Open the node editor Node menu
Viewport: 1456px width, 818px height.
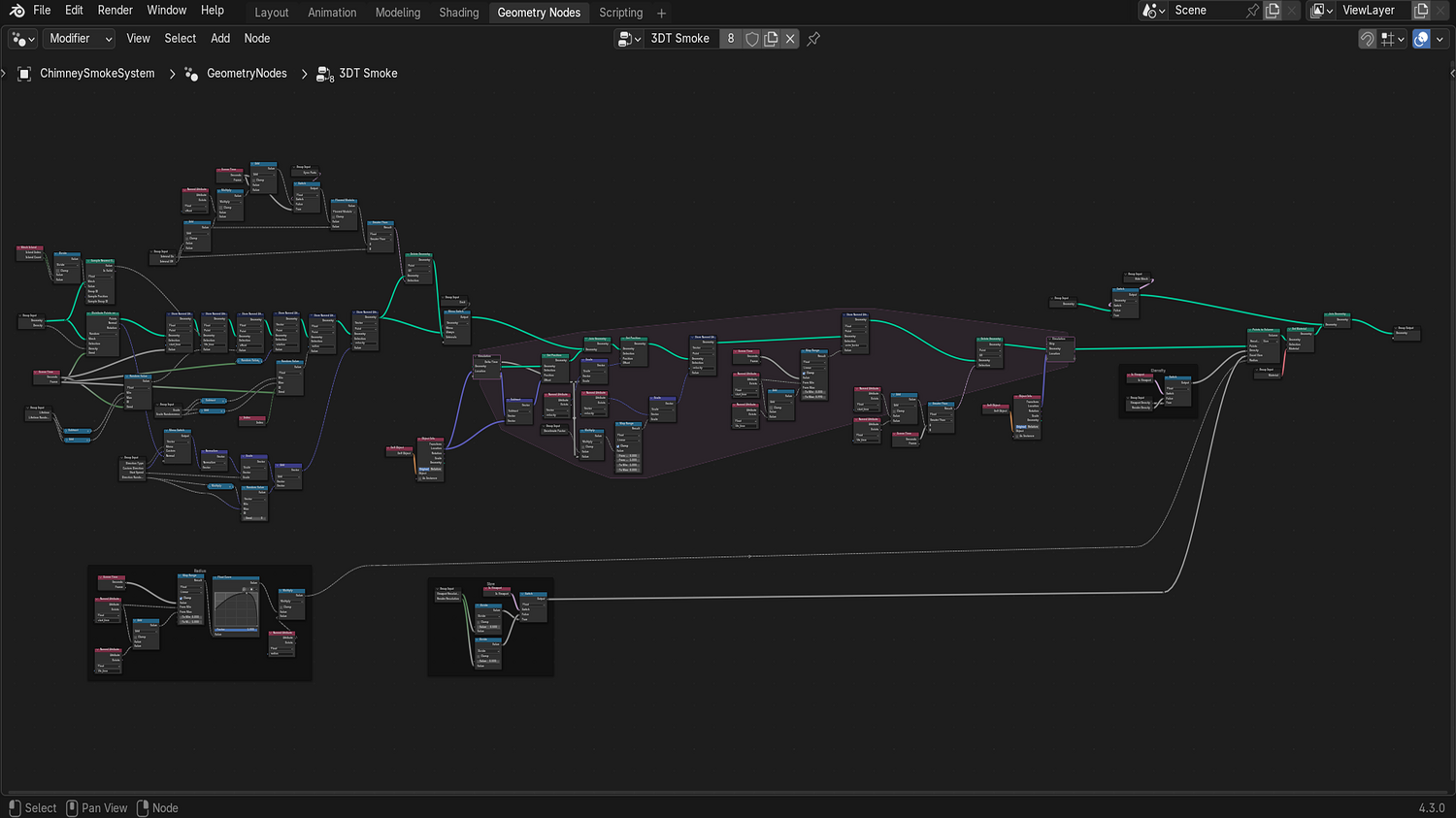point(257,39)
